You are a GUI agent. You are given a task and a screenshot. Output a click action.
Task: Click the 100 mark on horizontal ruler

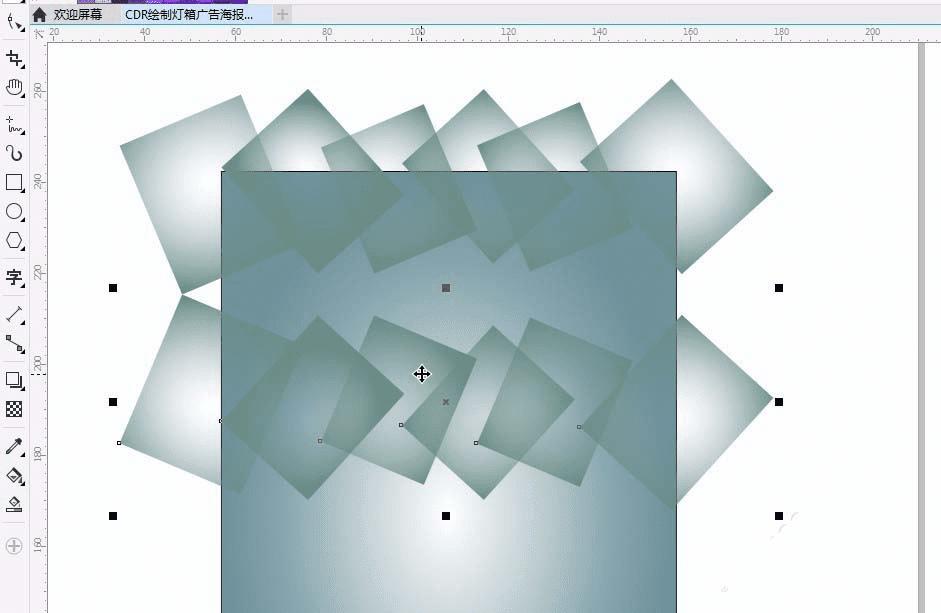(417, 31)
